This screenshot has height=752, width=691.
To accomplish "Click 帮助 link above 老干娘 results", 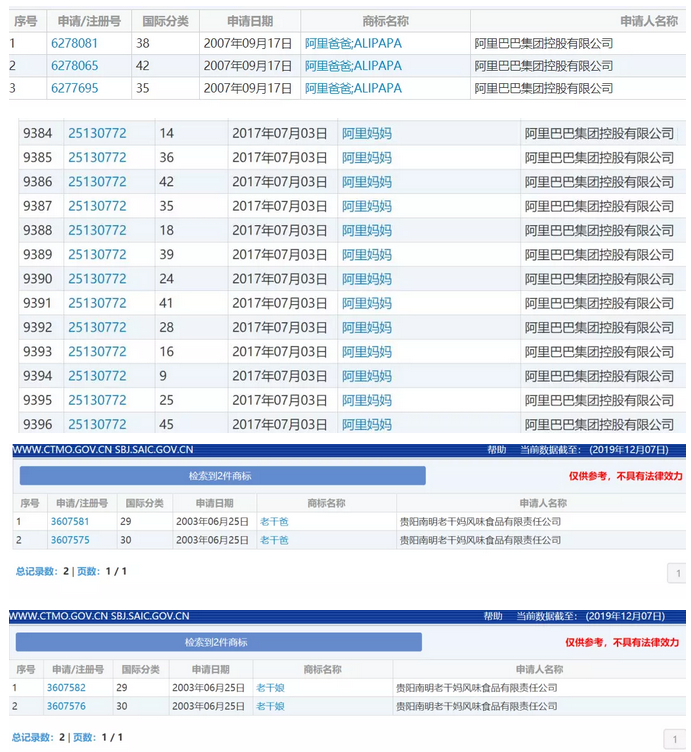I will [x=493, y=616].
